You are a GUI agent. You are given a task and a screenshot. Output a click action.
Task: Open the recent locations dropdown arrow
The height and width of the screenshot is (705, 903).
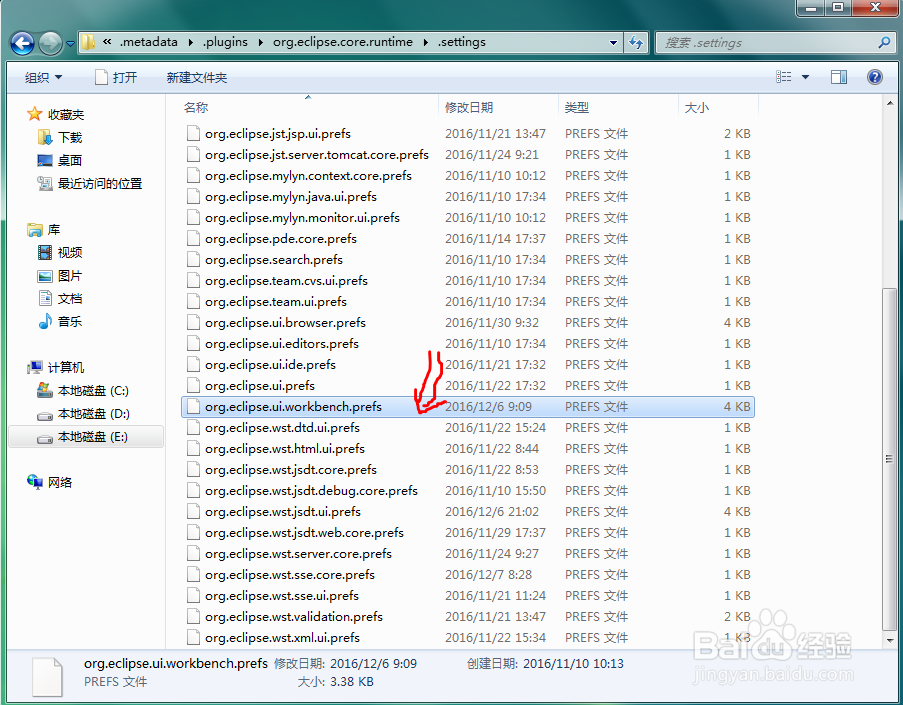[x=70, y=43]
